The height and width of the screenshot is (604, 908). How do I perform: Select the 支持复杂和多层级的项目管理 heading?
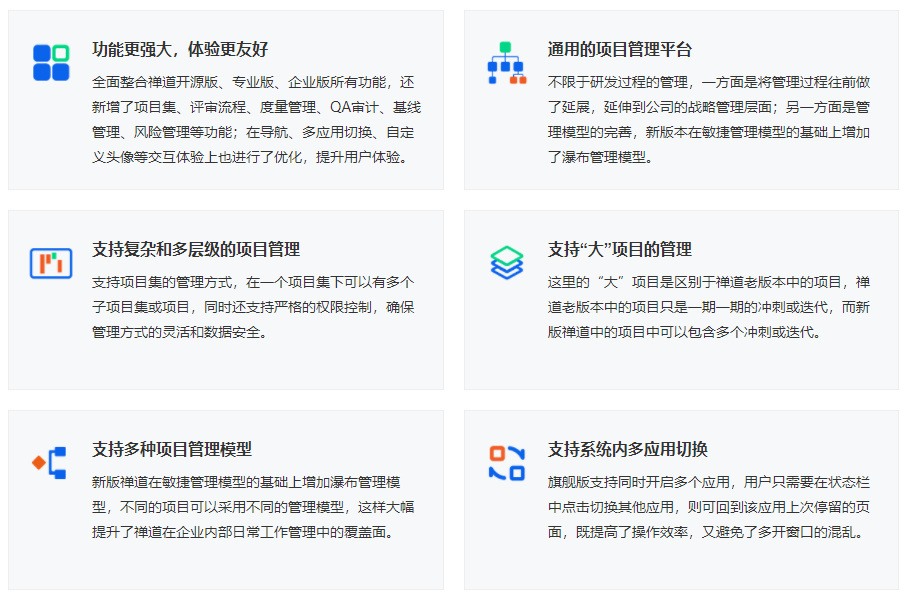196,249
